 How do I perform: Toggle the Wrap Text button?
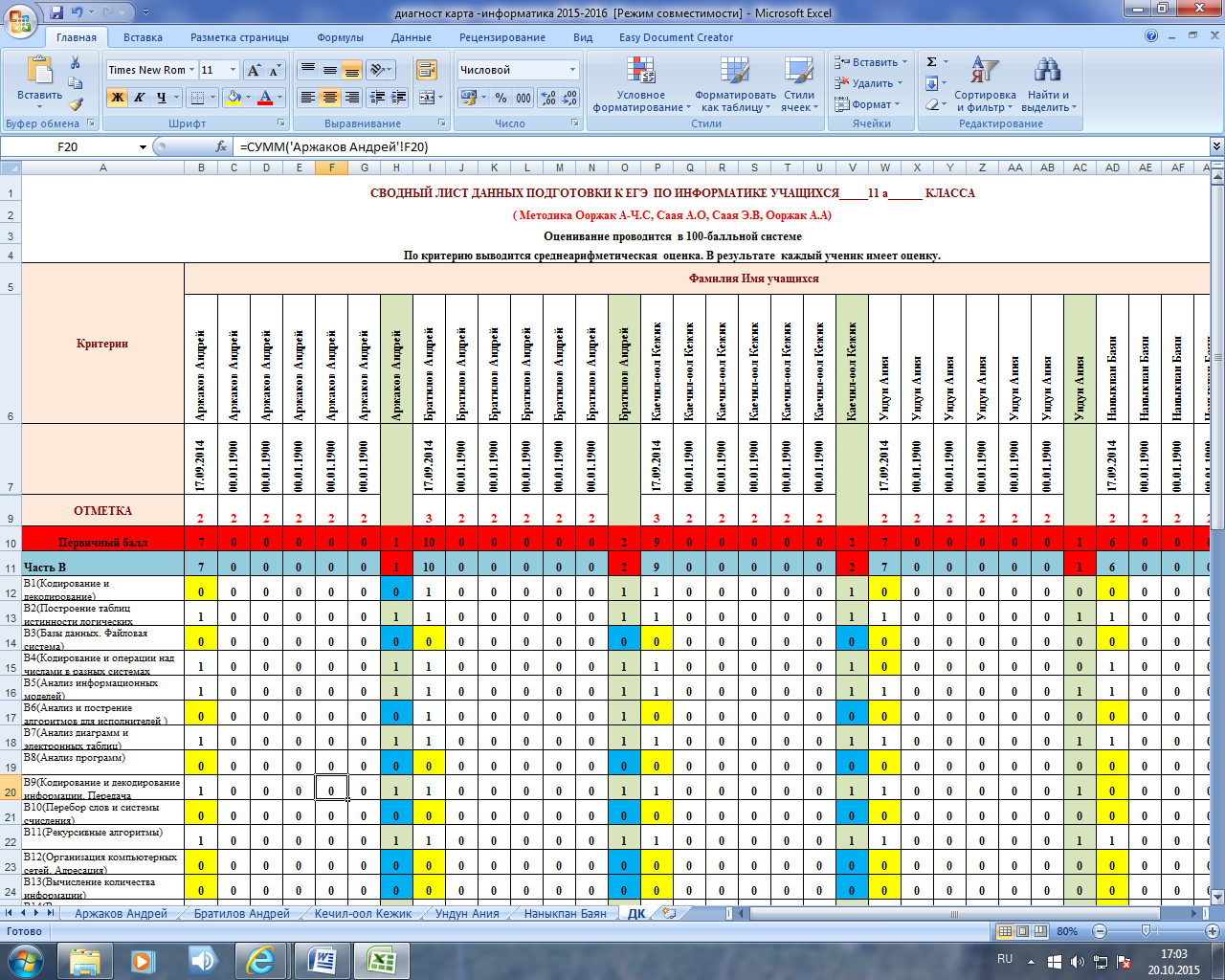pyautogui.click(x=427, y=70)
